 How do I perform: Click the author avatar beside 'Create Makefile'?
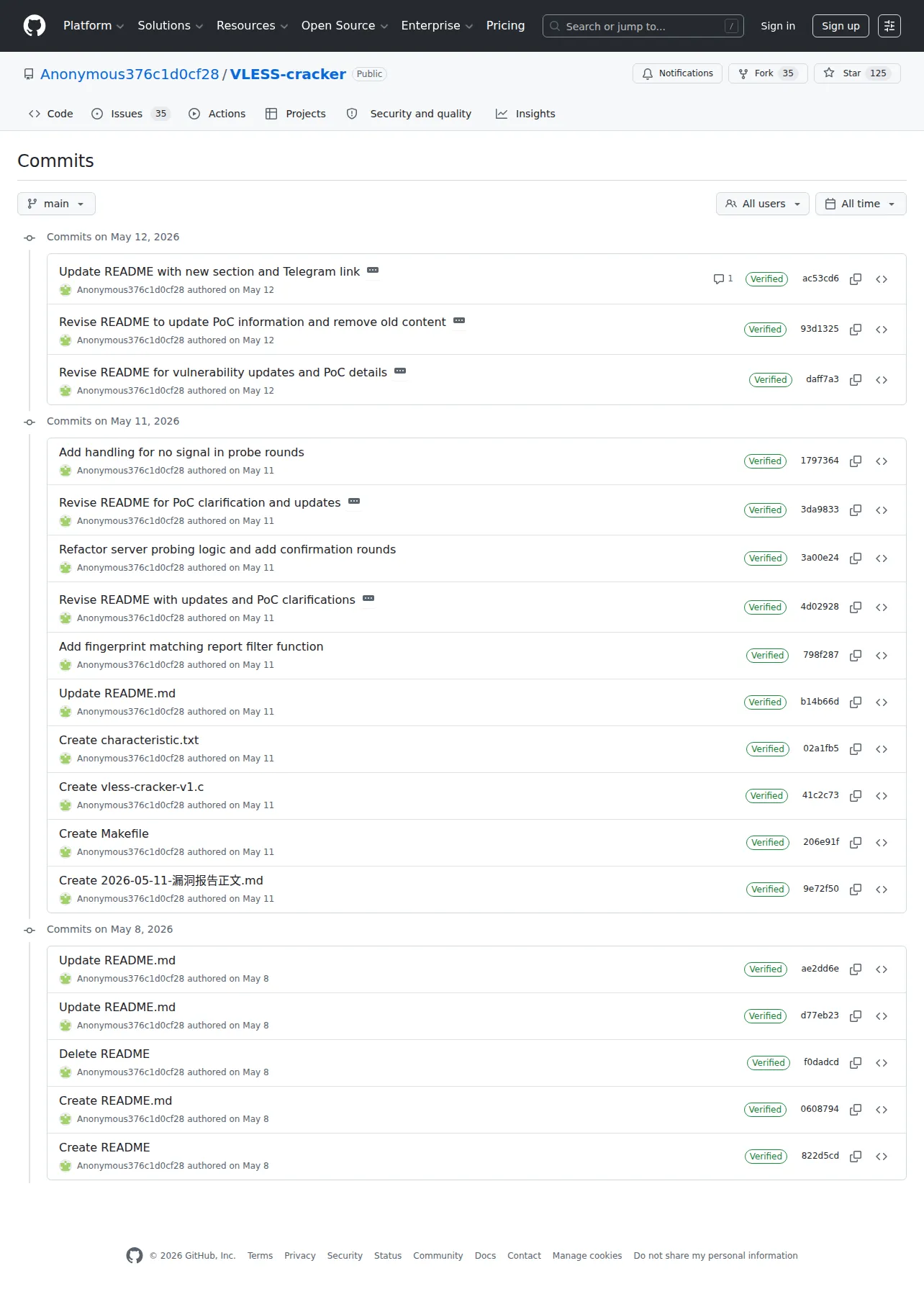tap(65, 852)
